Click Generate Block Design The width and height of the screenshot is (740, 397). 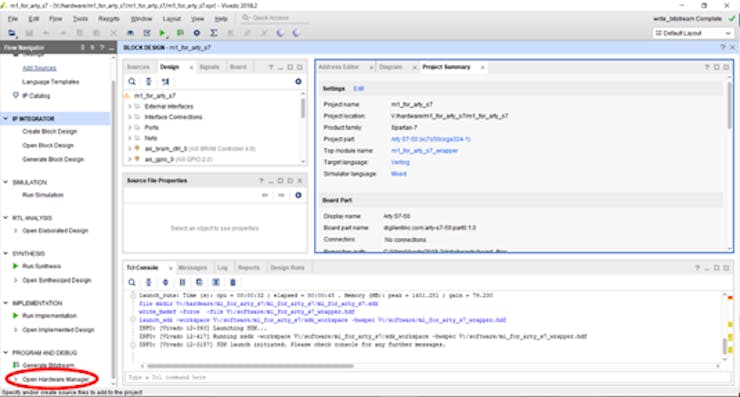53,159
